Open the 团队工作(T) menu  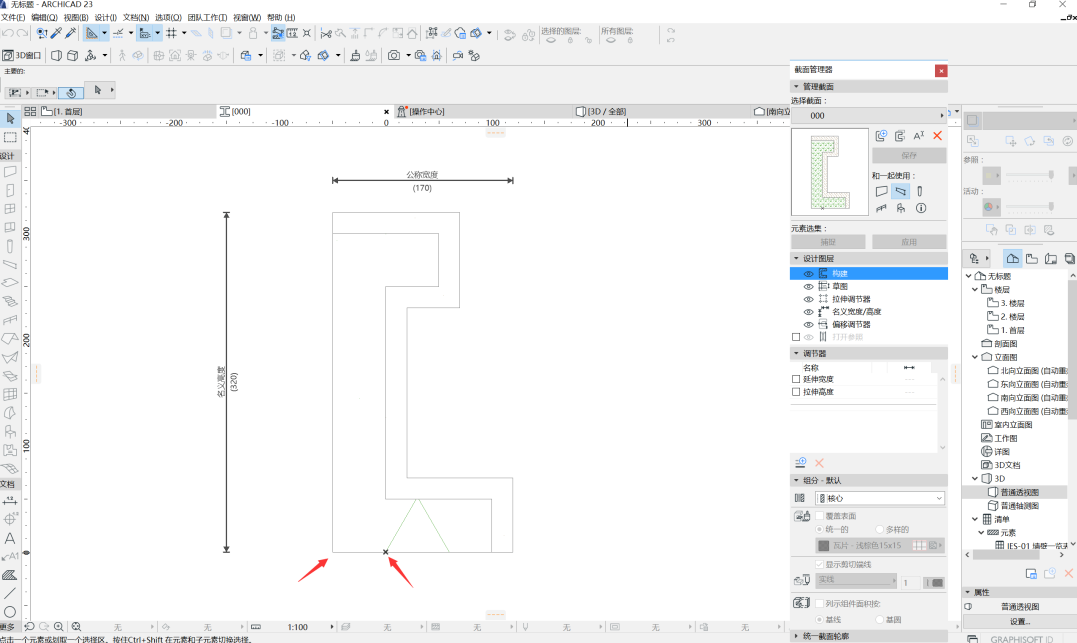[207, 17]
